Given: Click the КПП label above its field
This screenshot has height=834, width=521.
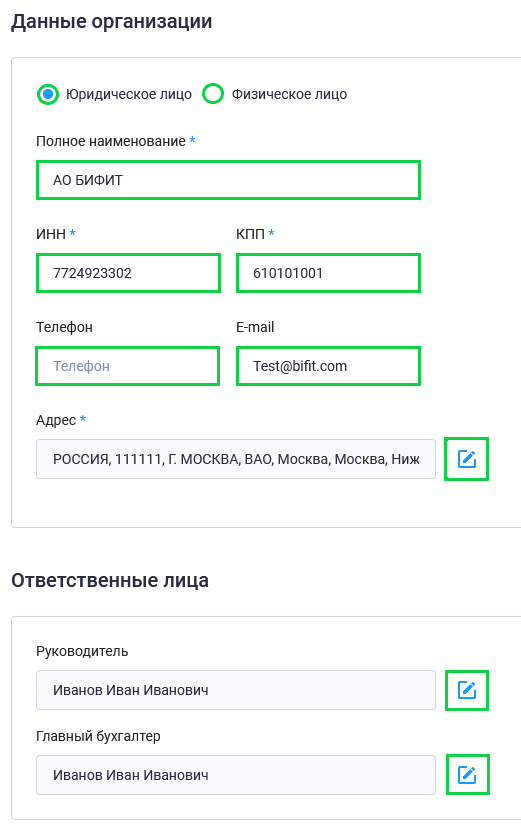Looking at the screenshot, I should click(x=250, y=234).
